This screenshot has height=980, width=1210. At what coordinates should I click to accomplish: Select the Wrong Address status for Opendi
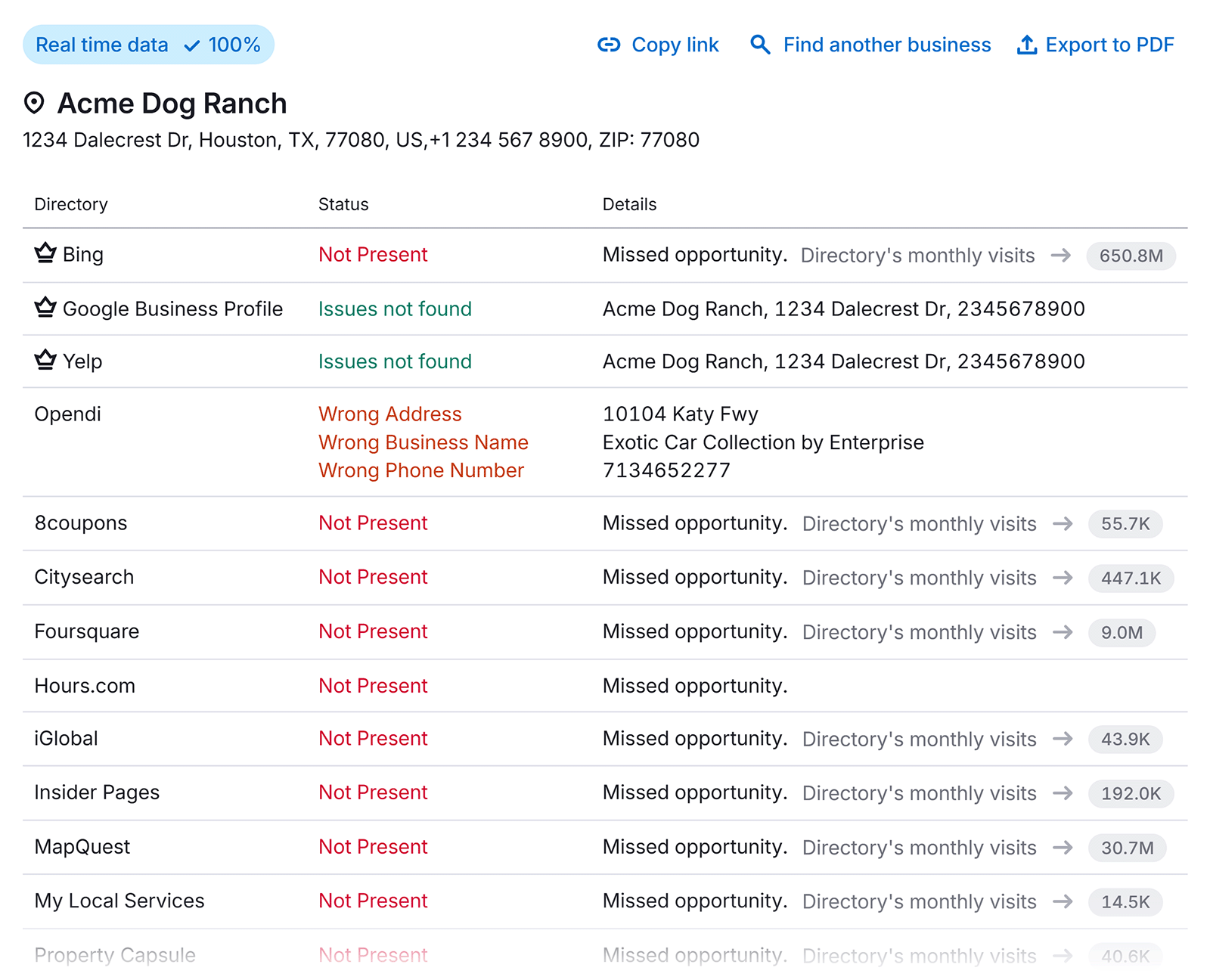pyautogui.click(x=389, y=414)
